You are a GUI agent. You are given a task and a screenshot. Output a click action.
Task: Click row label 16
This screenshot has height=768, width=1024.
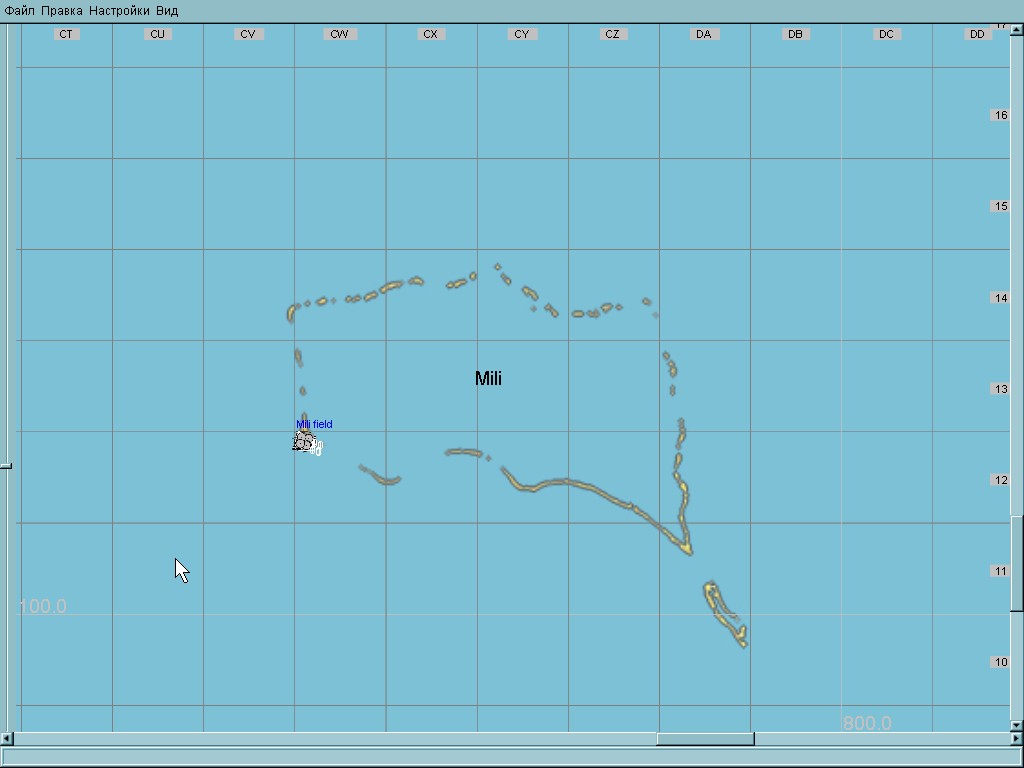(x=1000, y=115)
